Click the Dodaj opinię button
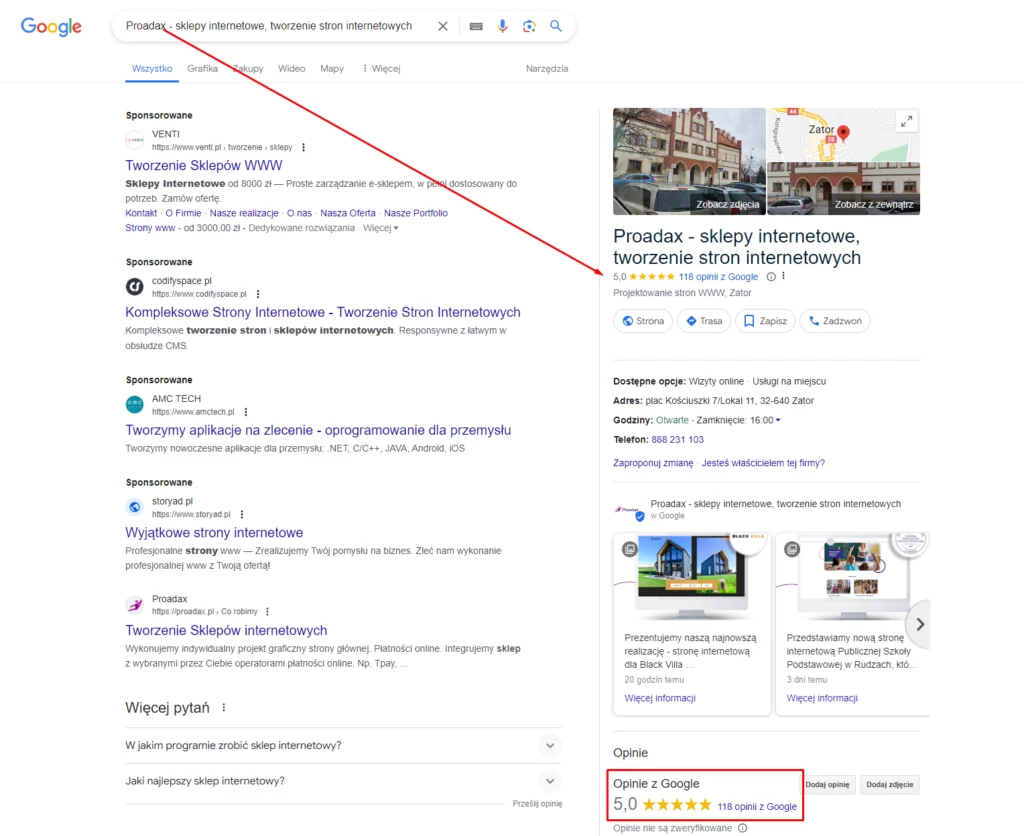This screenshot has height=836, width=1024. [827, 784]
